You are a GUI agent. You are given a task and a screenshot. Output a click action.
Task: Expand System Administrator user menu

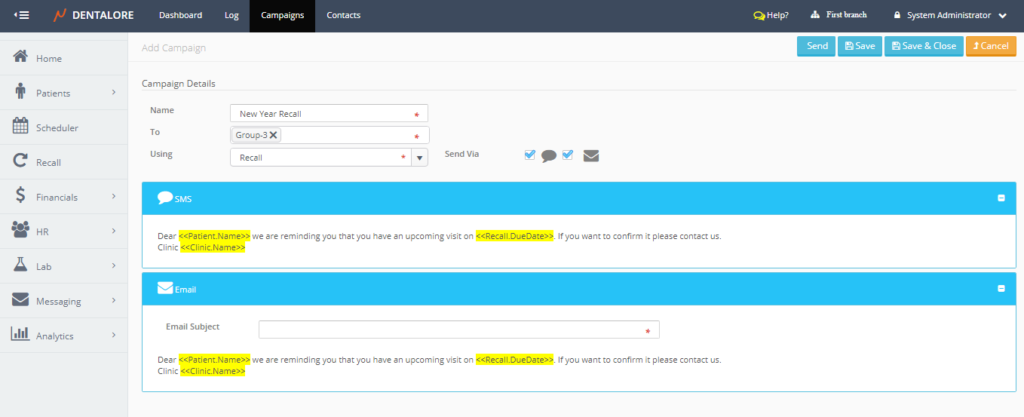[1002, 16]
